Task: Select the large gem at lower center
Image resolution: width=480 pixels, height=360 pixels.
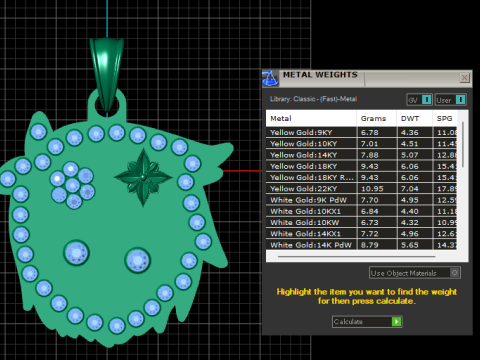Action: pos(137,260)
